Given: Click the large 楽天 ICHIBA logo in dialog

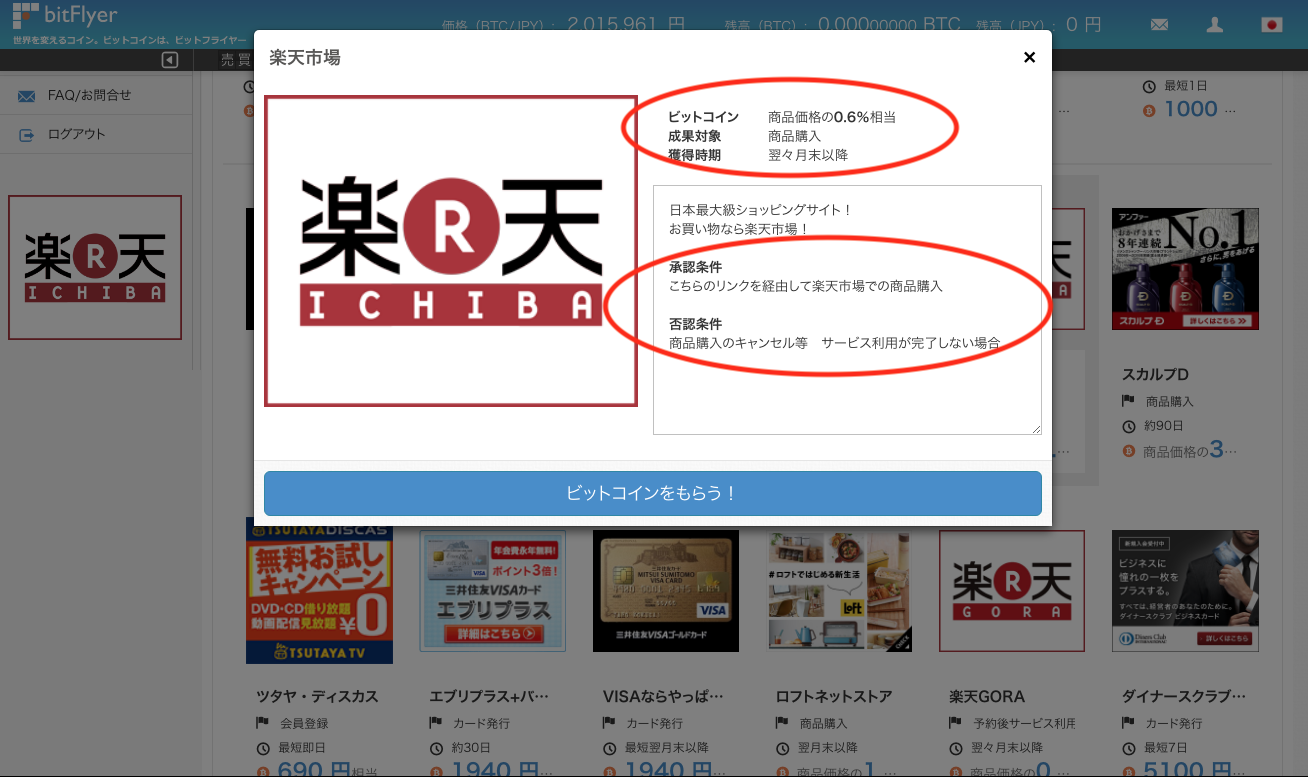Looking at the screenshot, I should click(451, 251).
